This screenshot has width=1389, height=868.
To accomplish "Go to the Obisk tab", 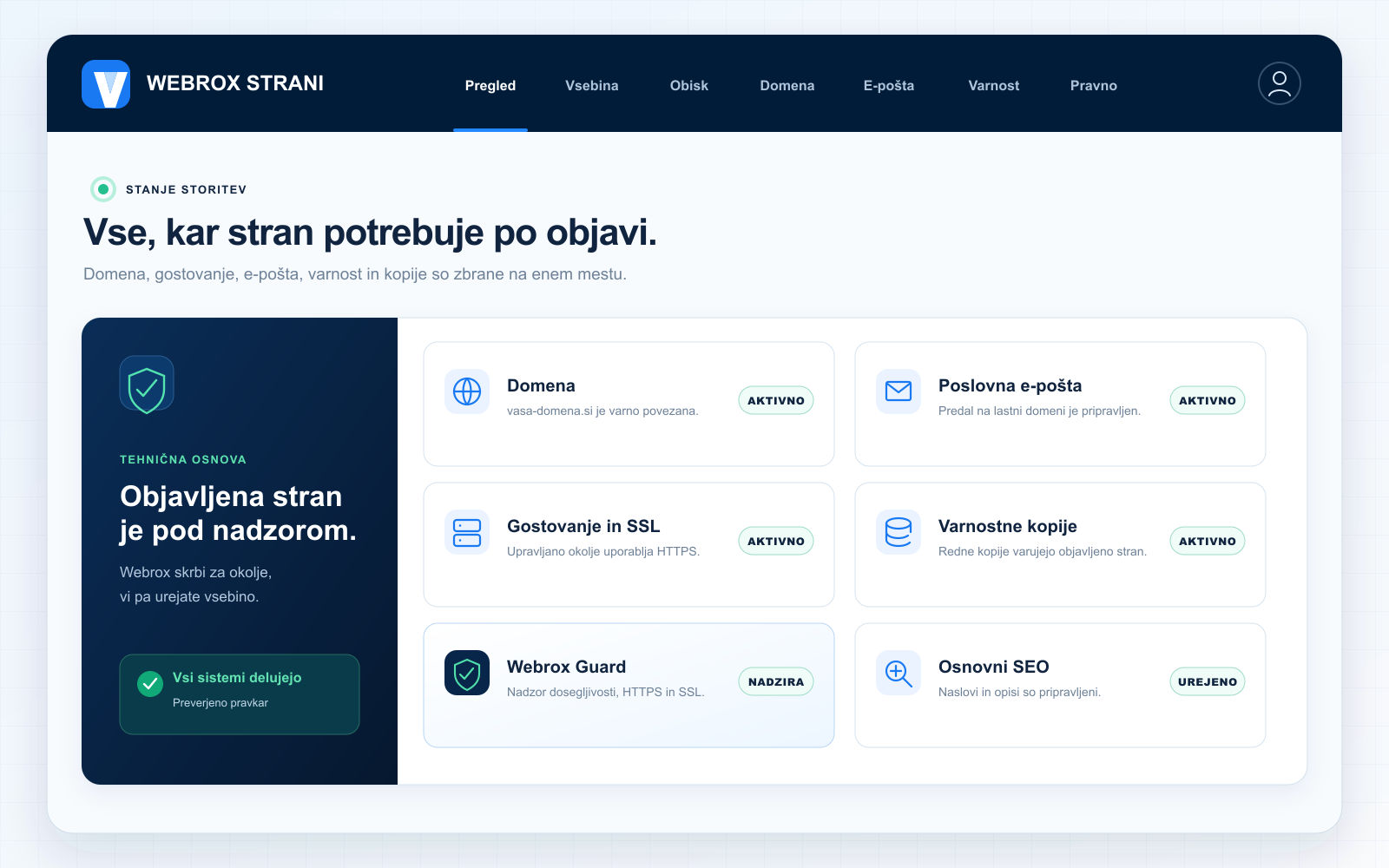I will 689,85.
